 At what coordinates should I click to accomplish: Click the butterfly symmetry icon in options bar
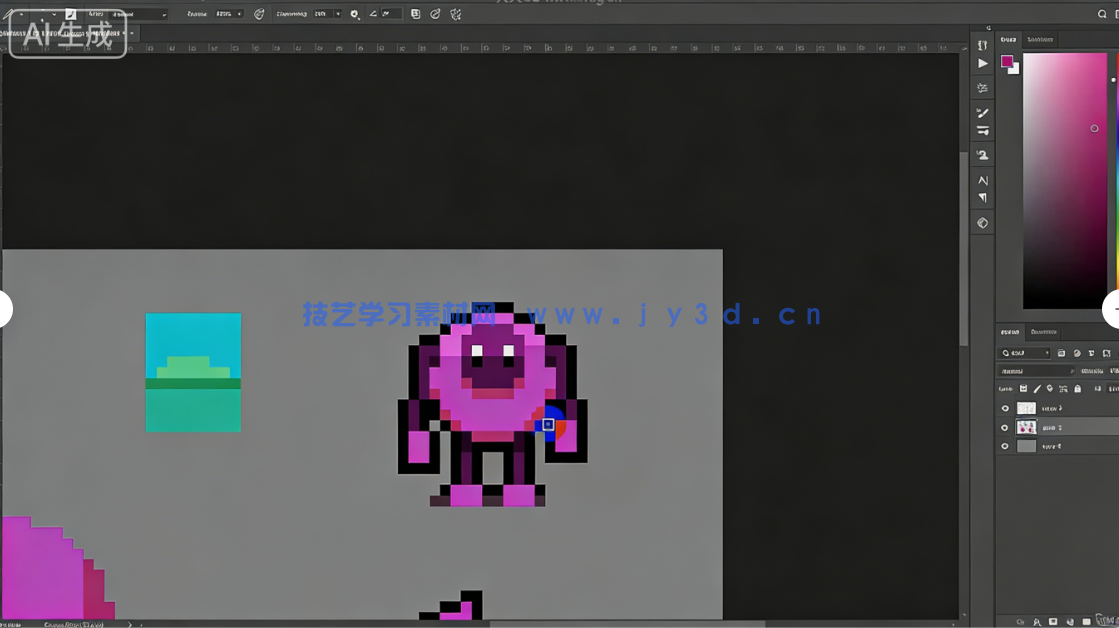coord(456,14)
